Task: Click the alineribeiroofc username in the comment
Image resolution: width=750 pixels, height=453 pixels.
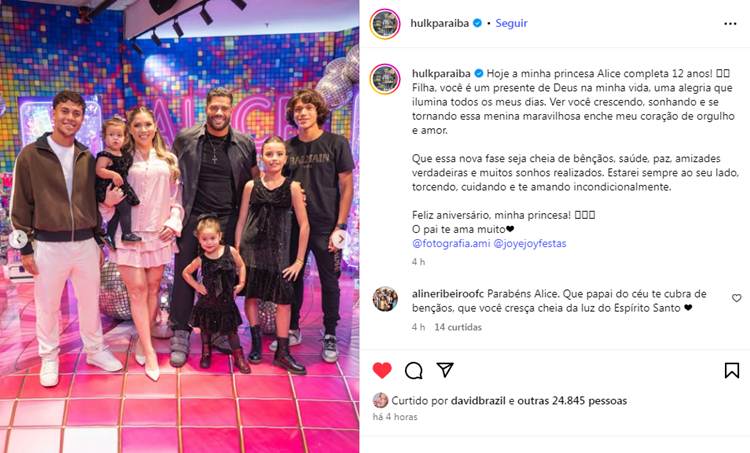Action: point(448,294)
